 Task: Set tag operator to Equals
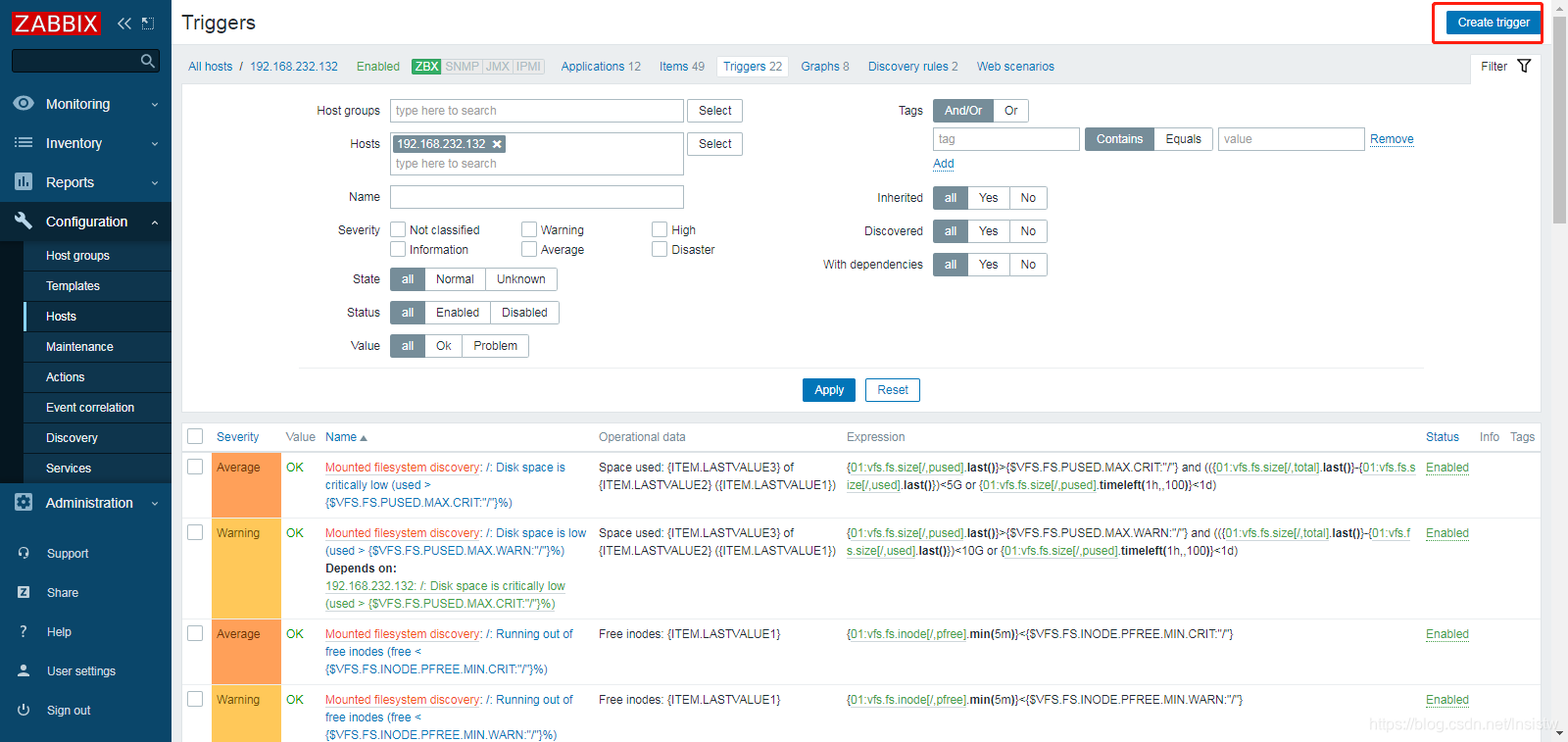[x=1184, y=139]
